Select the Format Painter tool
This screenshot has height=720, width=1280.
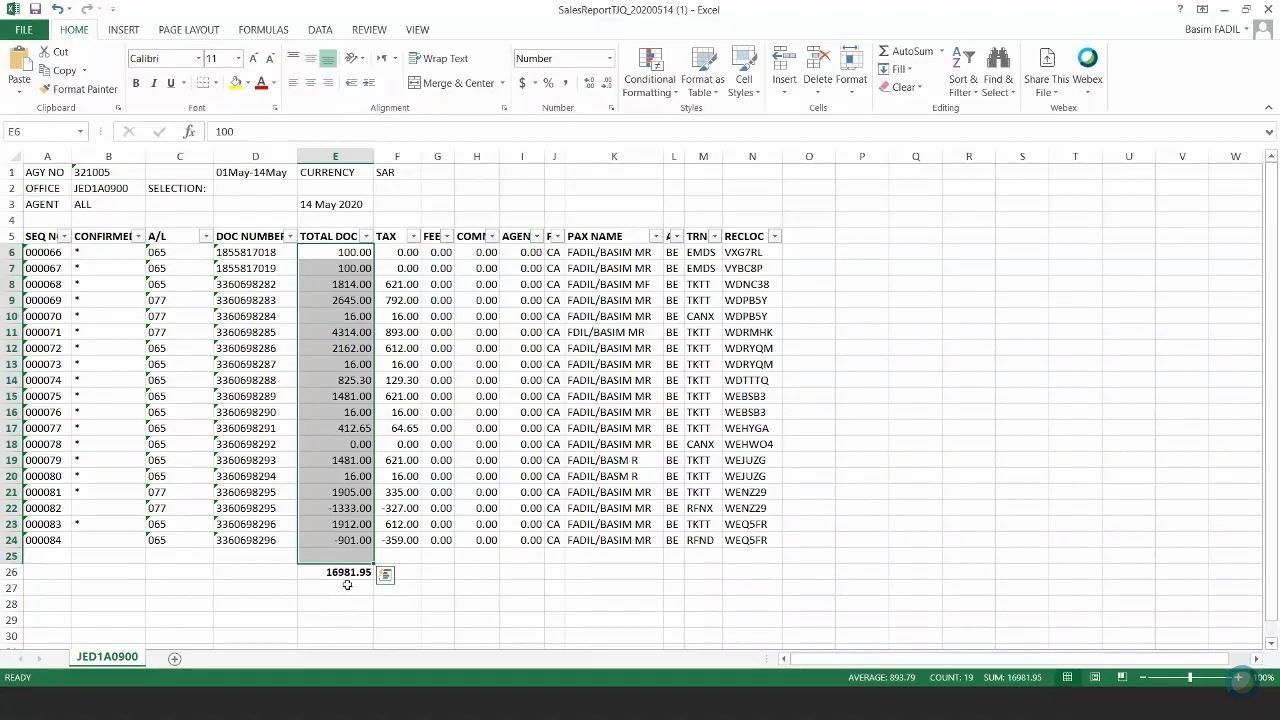point(78,89)
